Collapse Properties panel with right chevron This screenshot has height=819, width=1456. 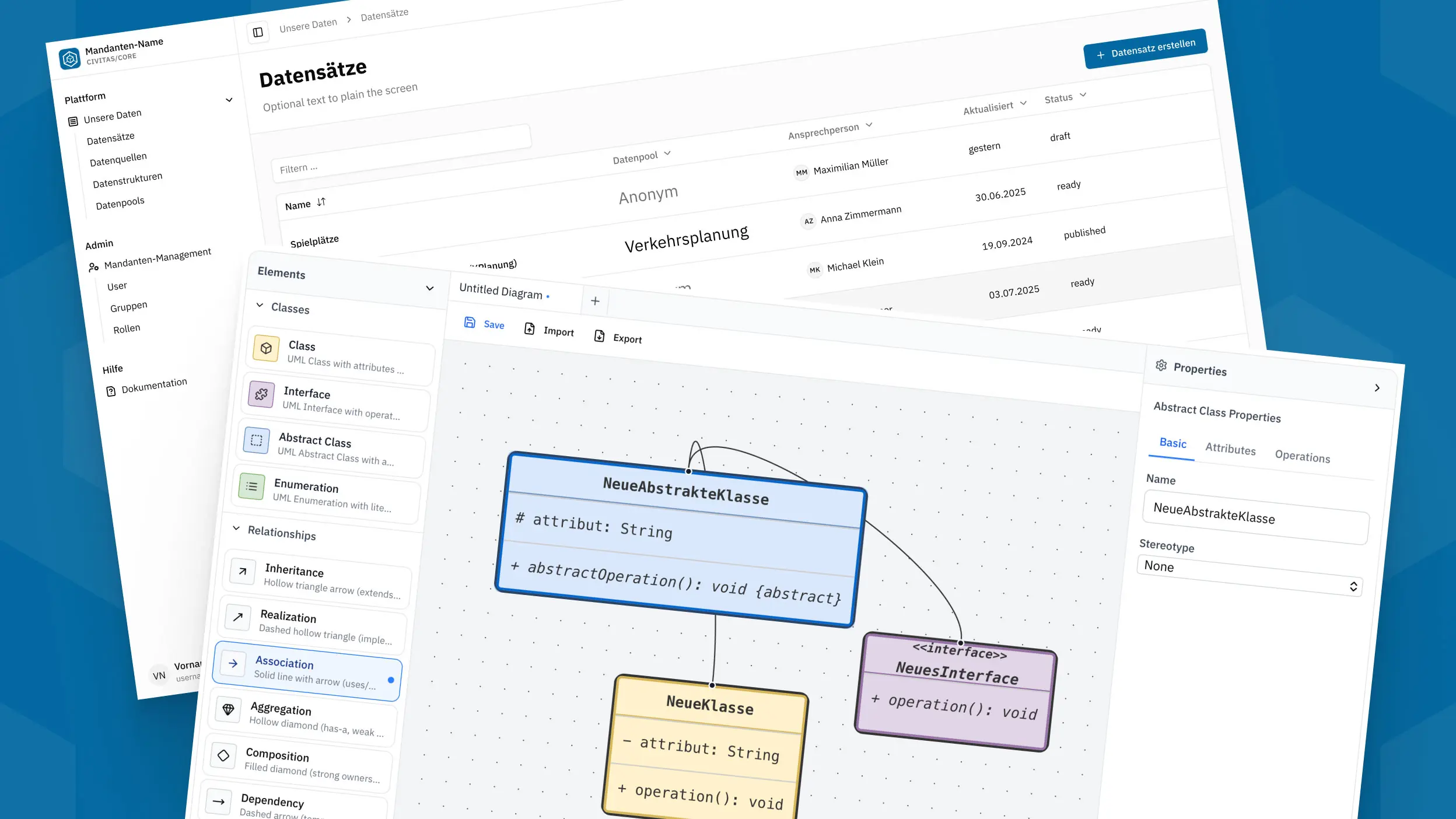pos(1377,388)
